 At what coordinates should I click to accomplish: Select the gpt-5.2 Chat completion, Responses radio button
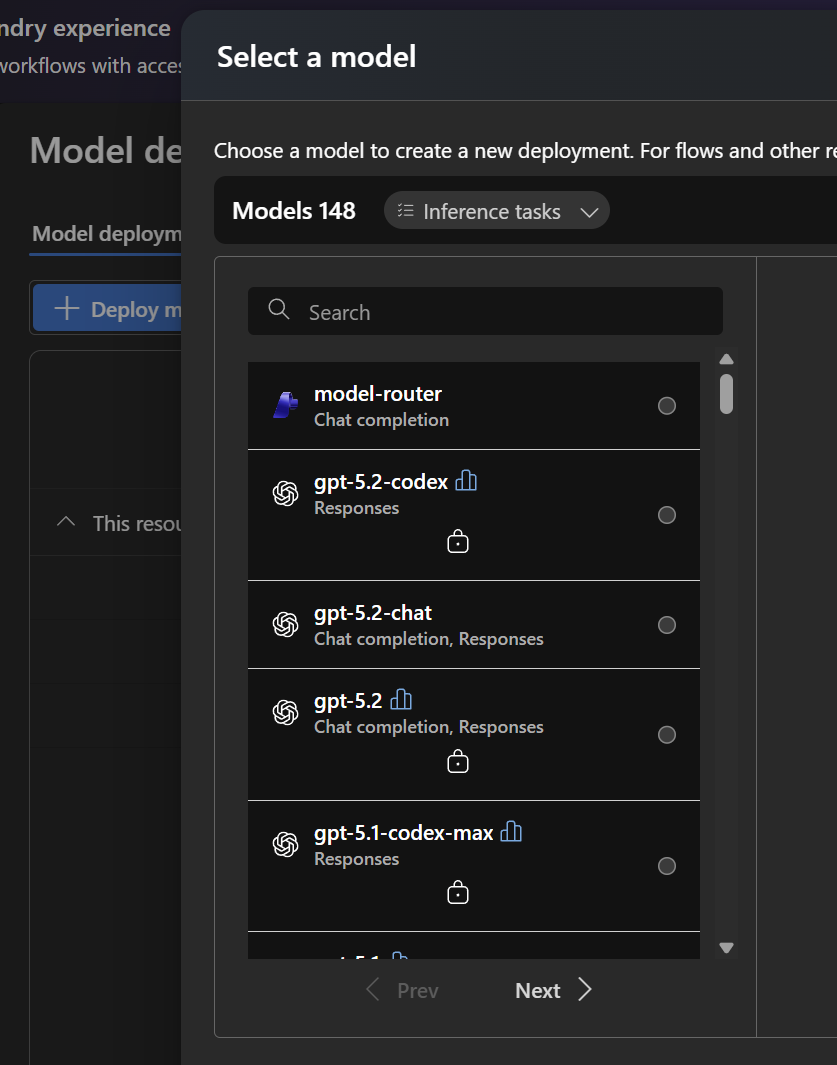pos(667,735)
